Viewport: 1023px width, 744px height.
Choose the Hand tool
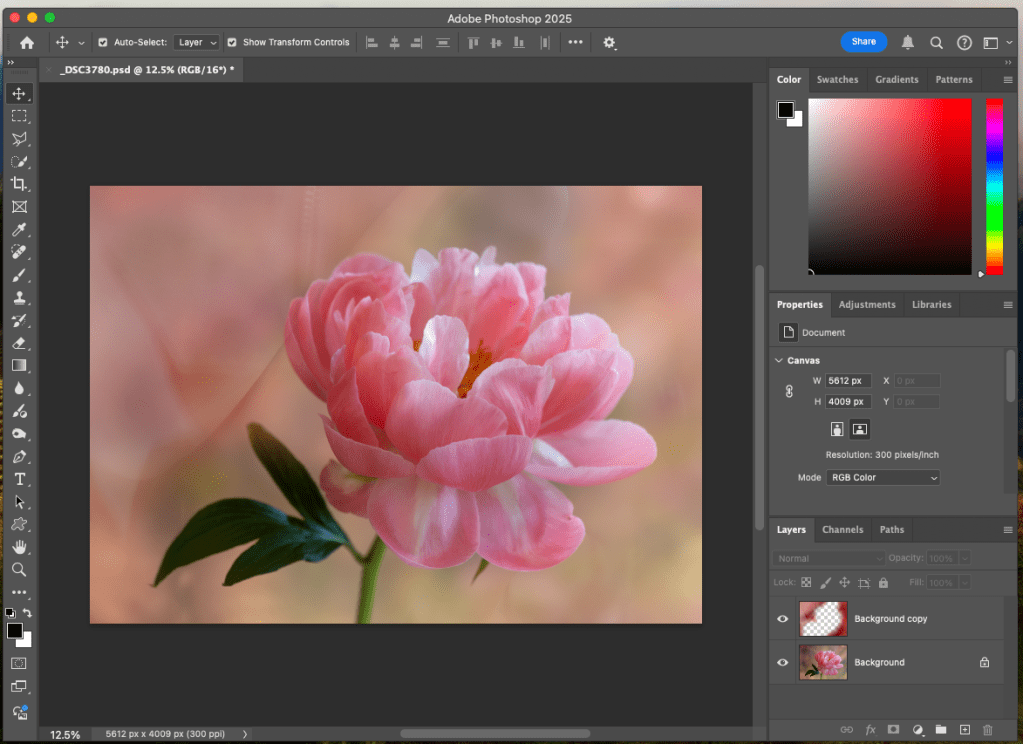tap(19, 547)
